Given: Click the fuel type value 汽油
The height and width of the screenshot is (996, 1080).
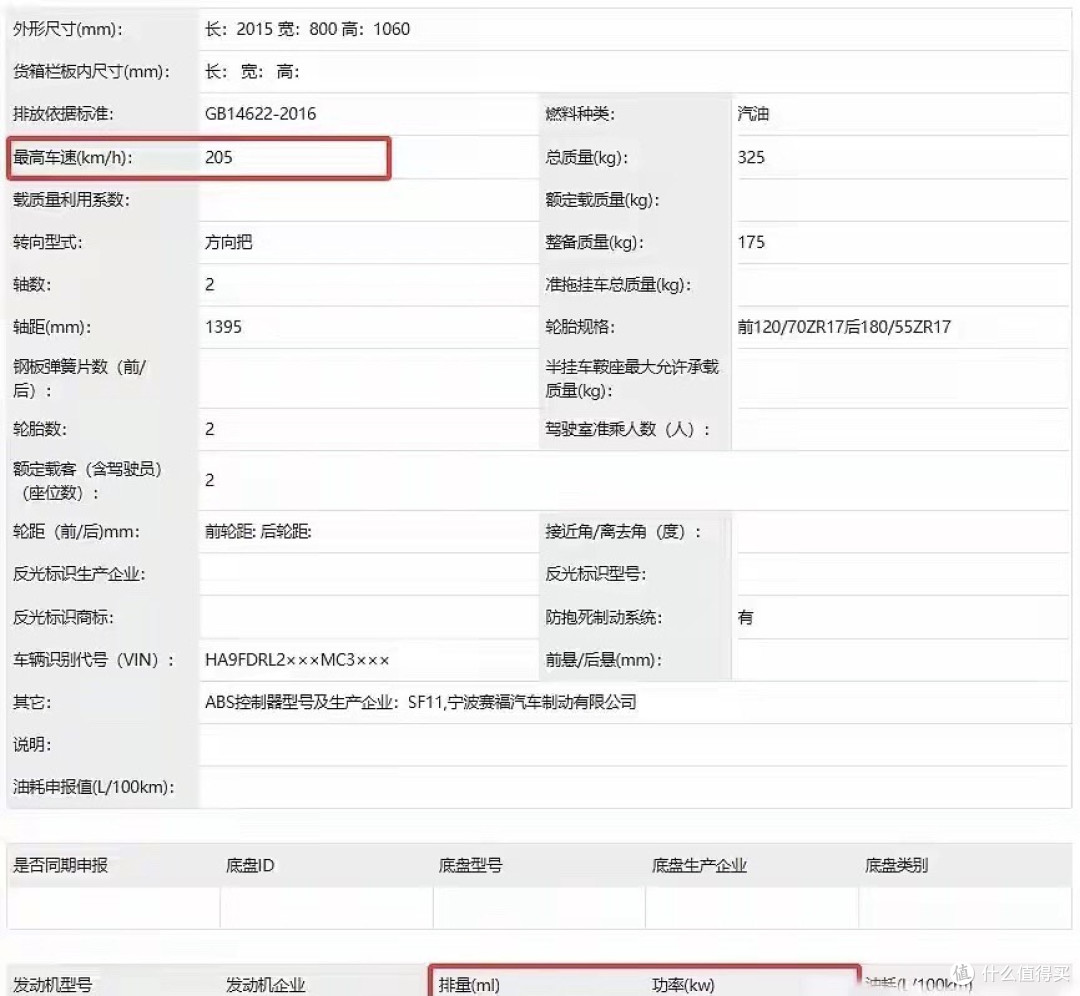Looking at the screenshot, I should [x=753, y=114].
